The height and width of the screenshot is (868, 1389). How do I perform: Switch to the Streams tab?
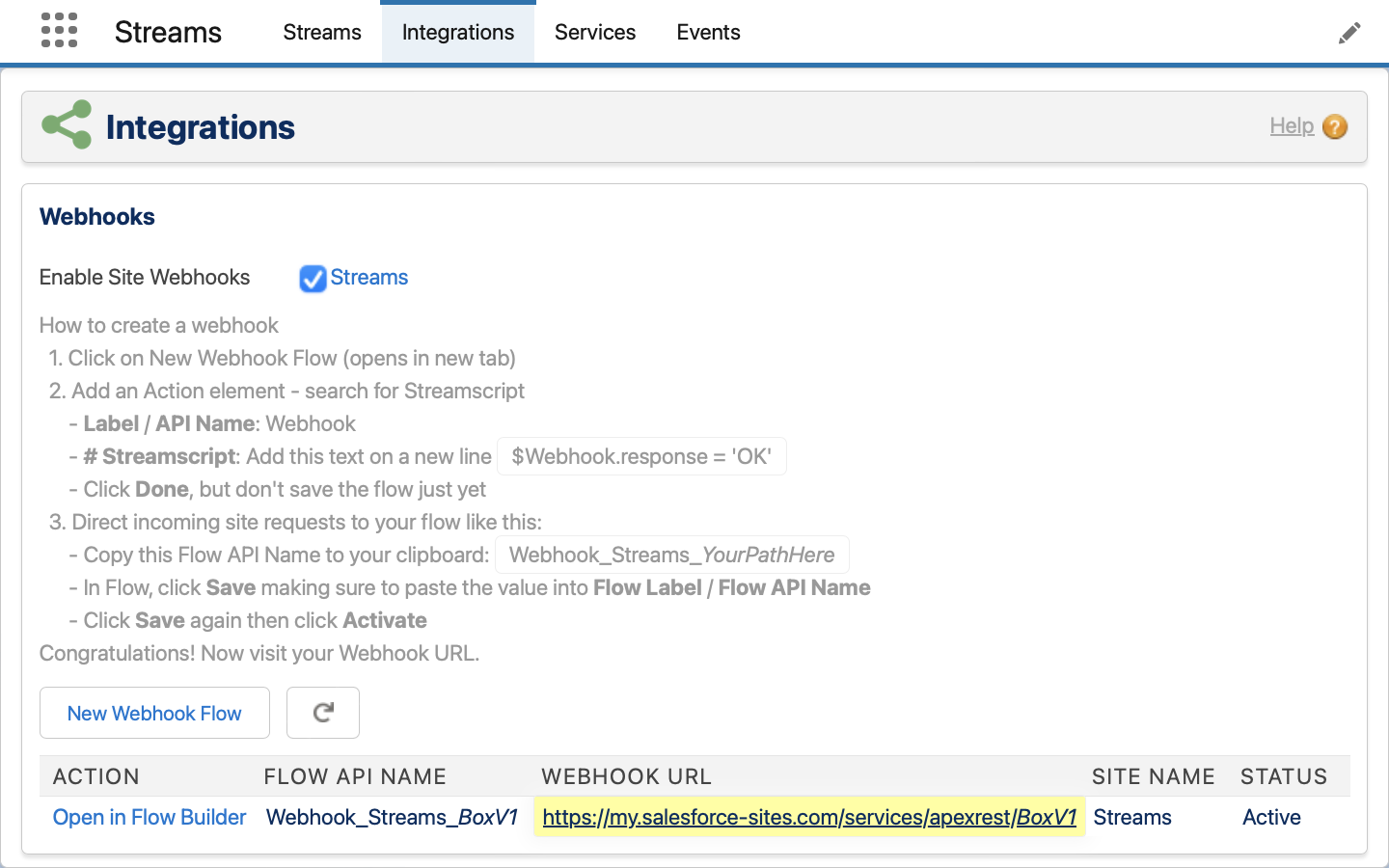tap(322, 32)
